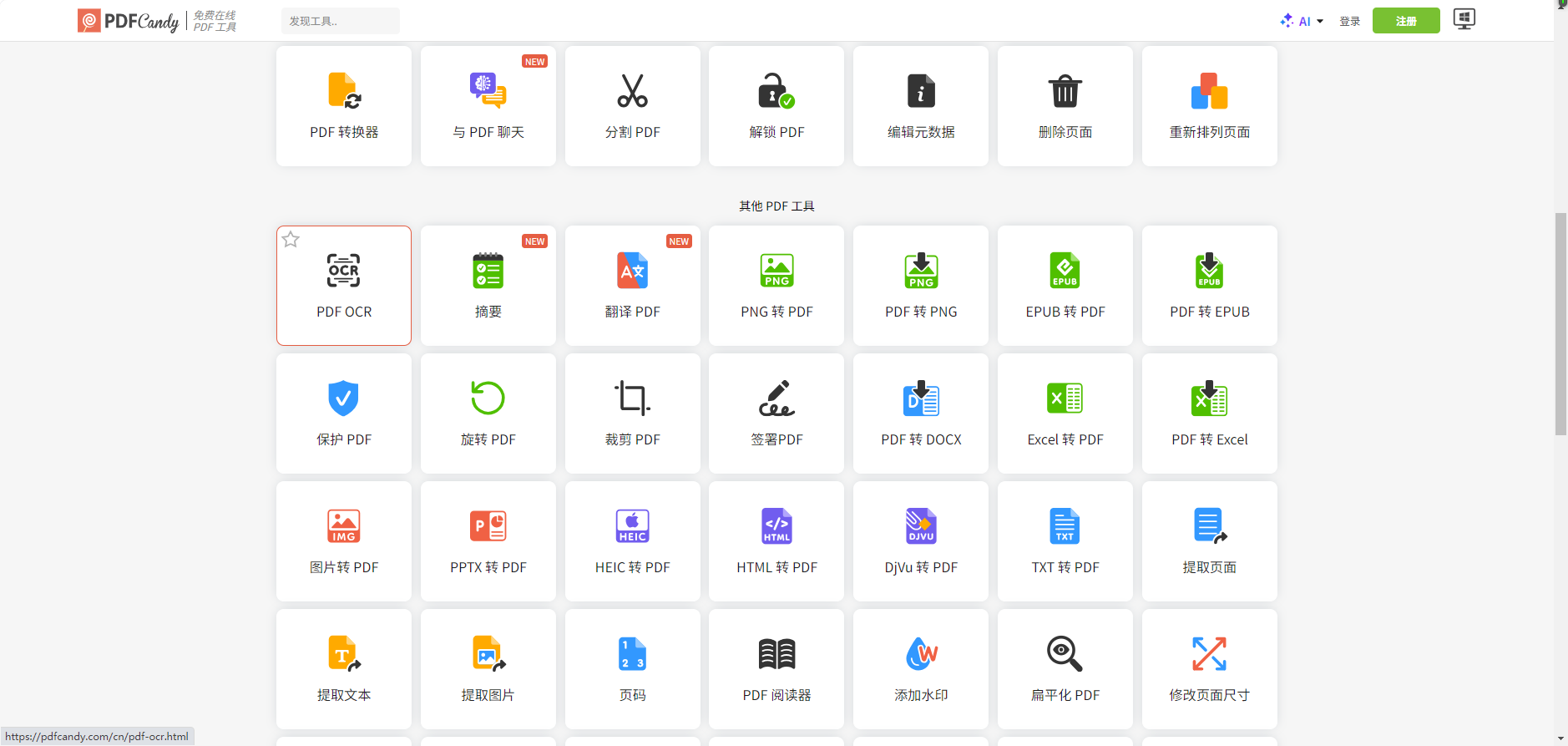Select the Rotate PDF tool
1568x746 pixels.
point(488,414)
